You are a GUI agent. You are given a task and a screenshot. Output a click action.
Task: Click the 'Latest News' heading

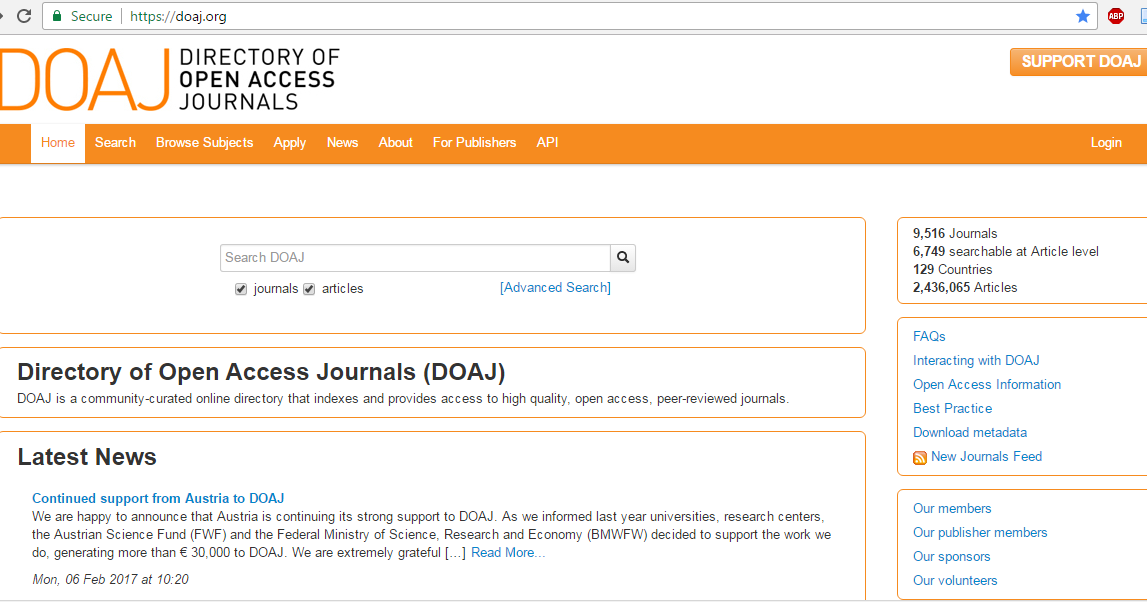point(87,457)
